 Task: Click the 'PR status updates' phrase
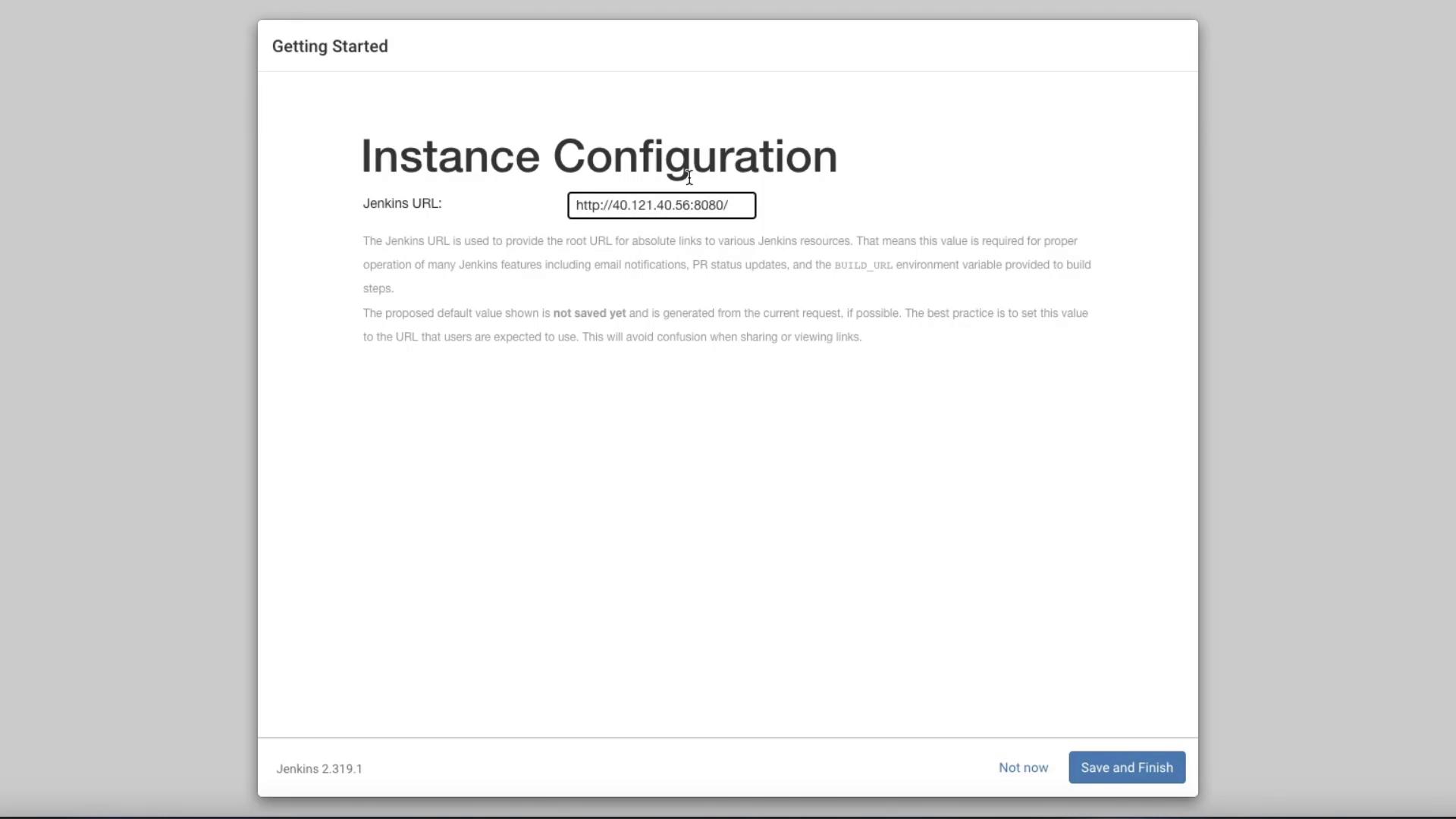coord(739,265)
